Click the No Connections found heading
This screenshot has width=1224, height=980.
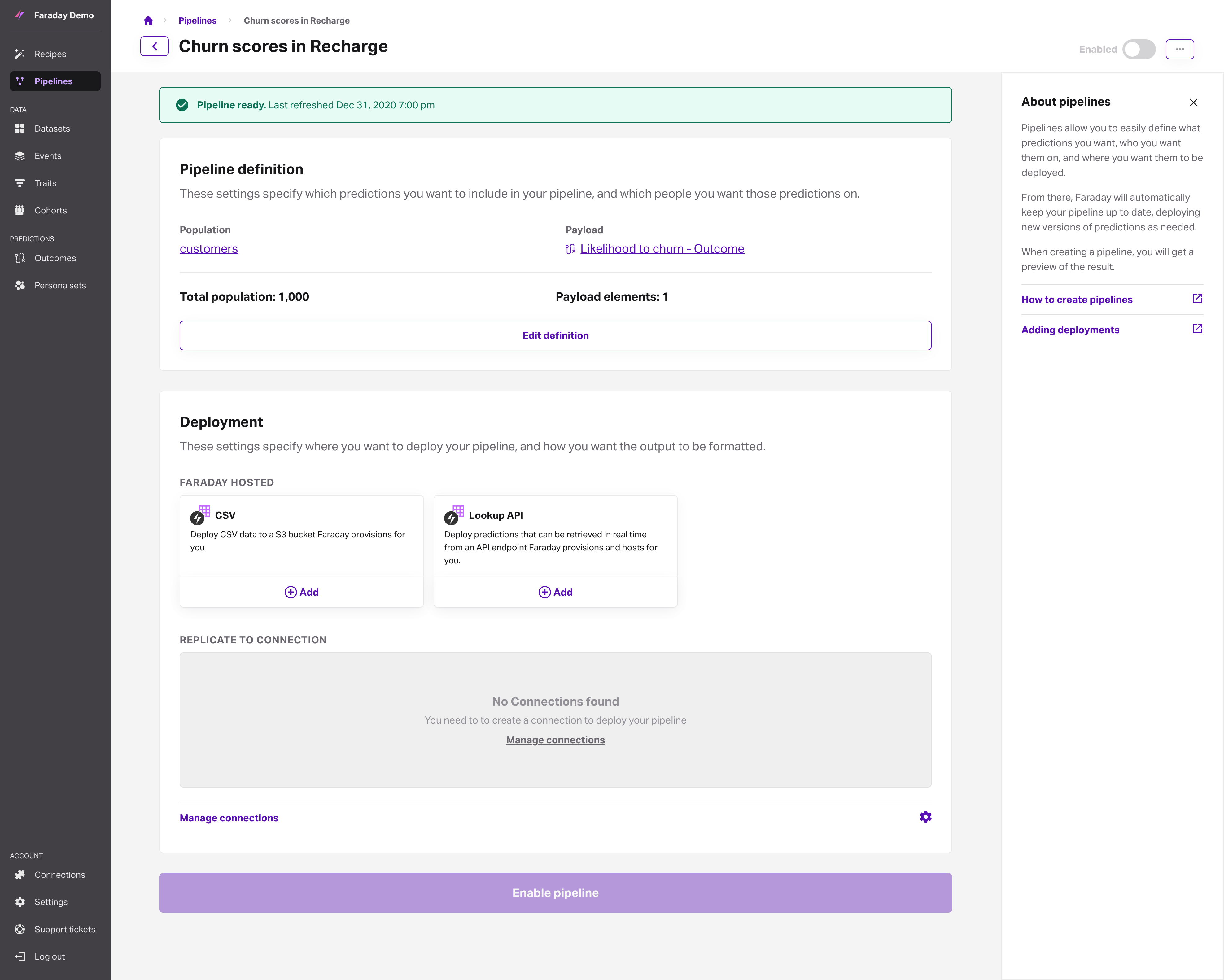point(555,702)
